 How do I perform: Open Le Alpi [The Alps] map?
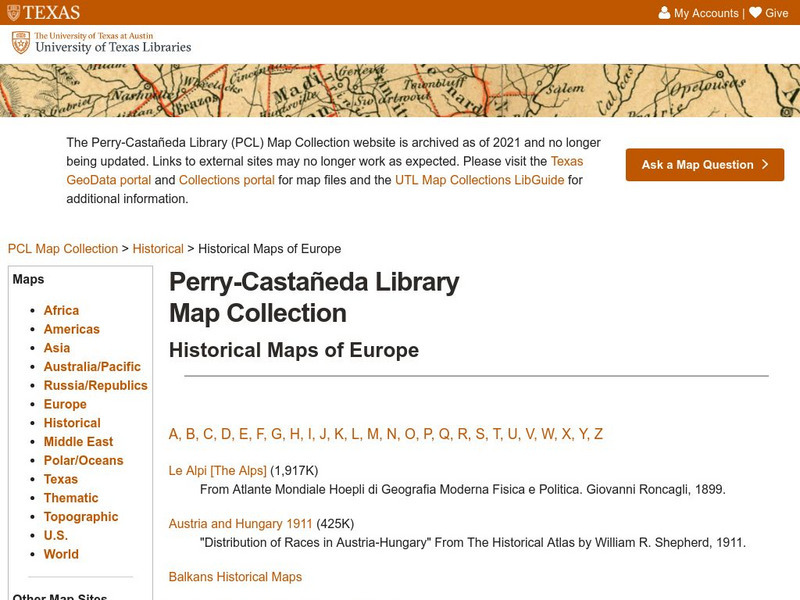pos(217,471)
